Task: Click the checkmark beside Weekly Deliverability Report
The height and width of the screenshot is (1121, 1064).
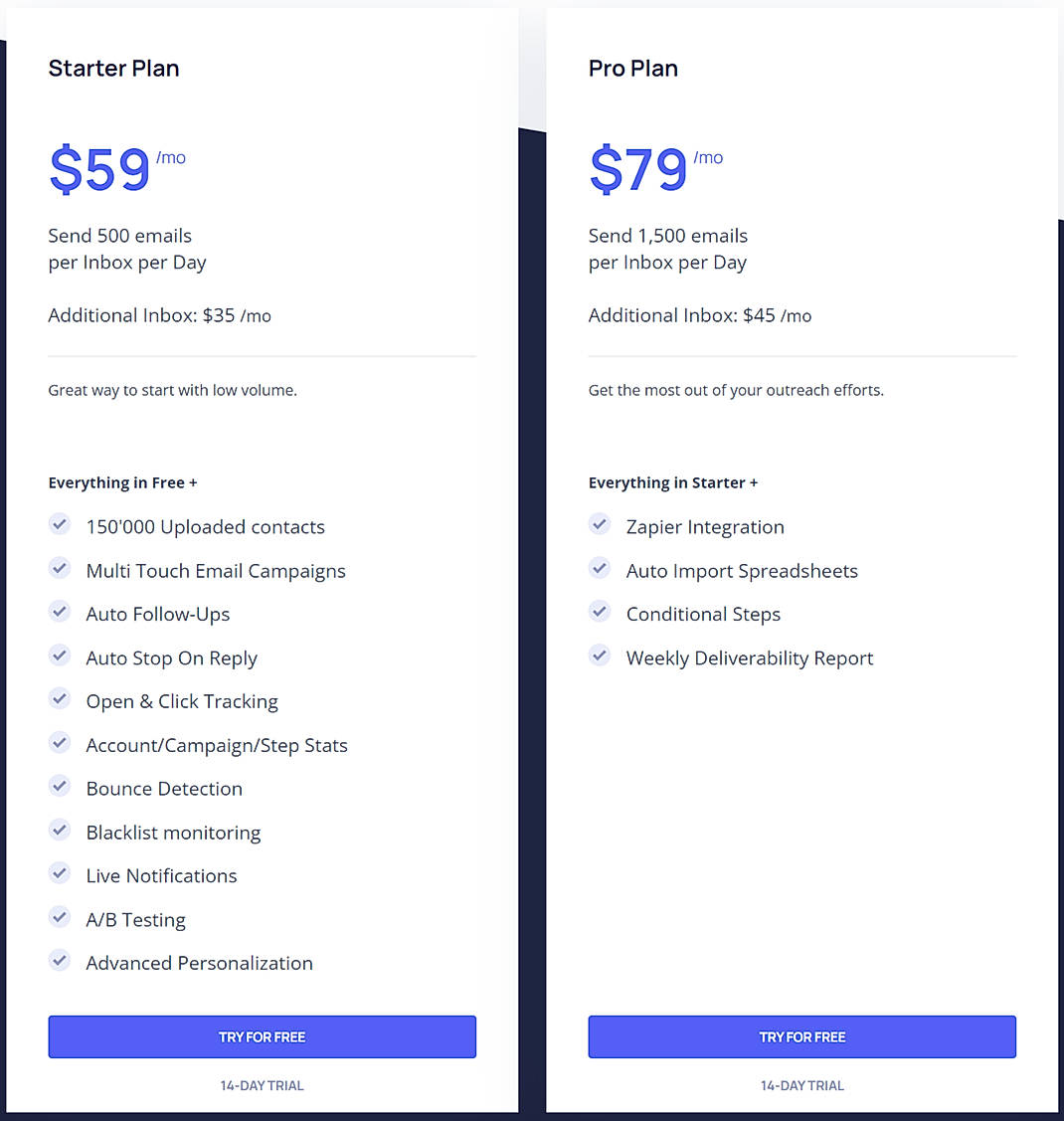Action: coord(600,655)
